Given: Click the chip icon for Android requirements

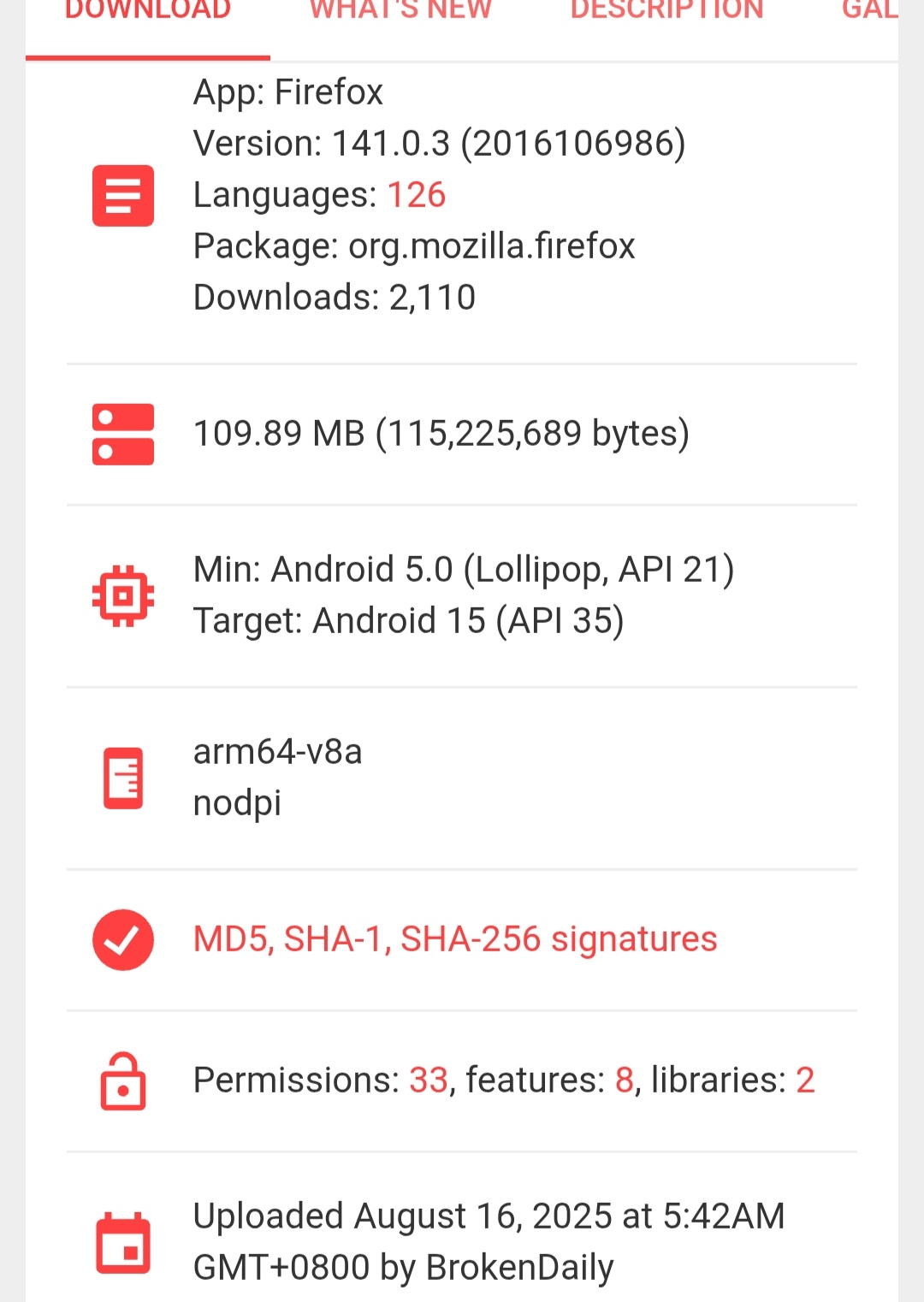Looking at the screenshot, I should (x=123, y=595).
